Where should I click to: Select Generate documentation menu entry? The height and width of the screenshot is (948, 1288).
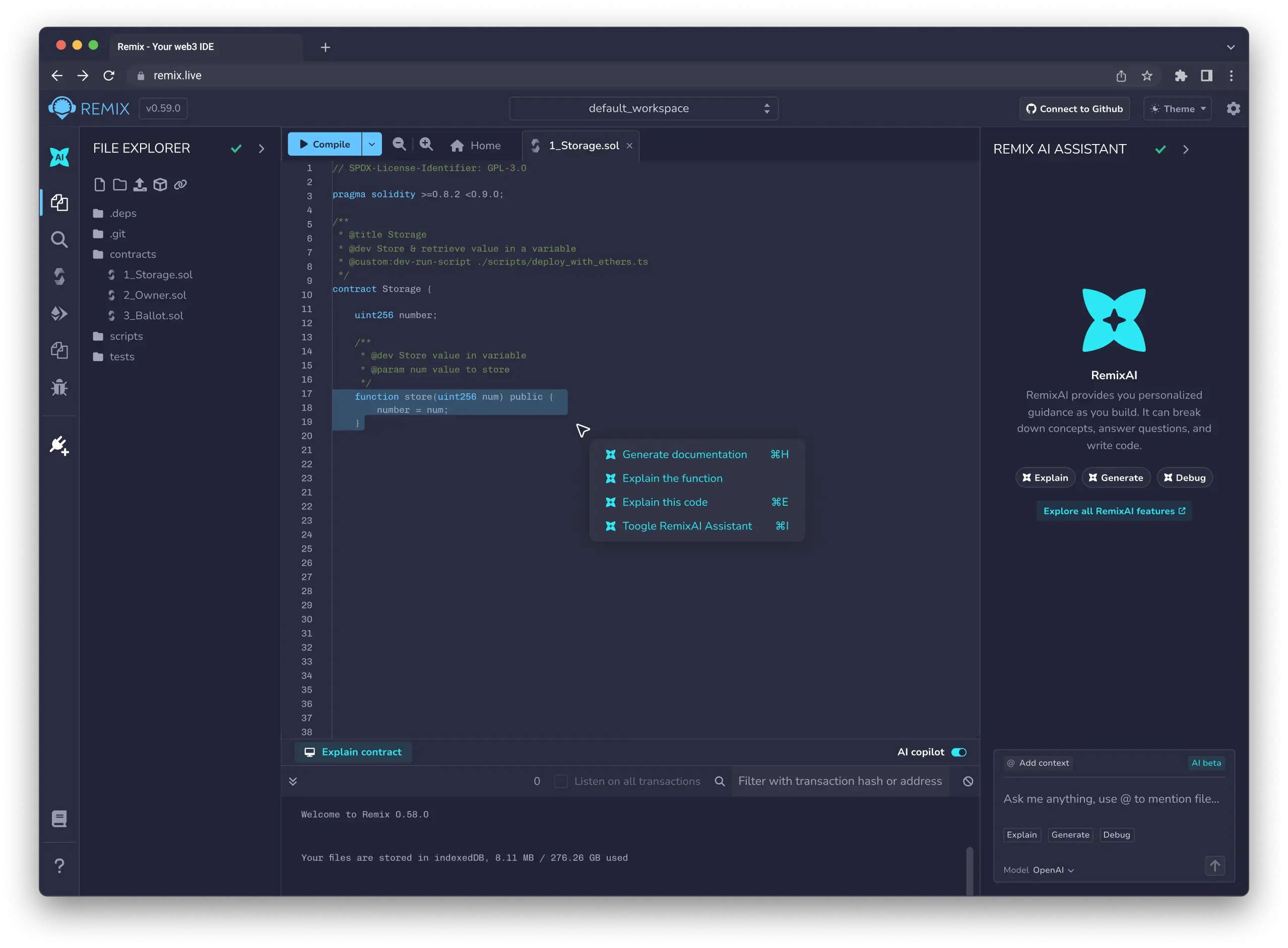(x=697, y=454)
